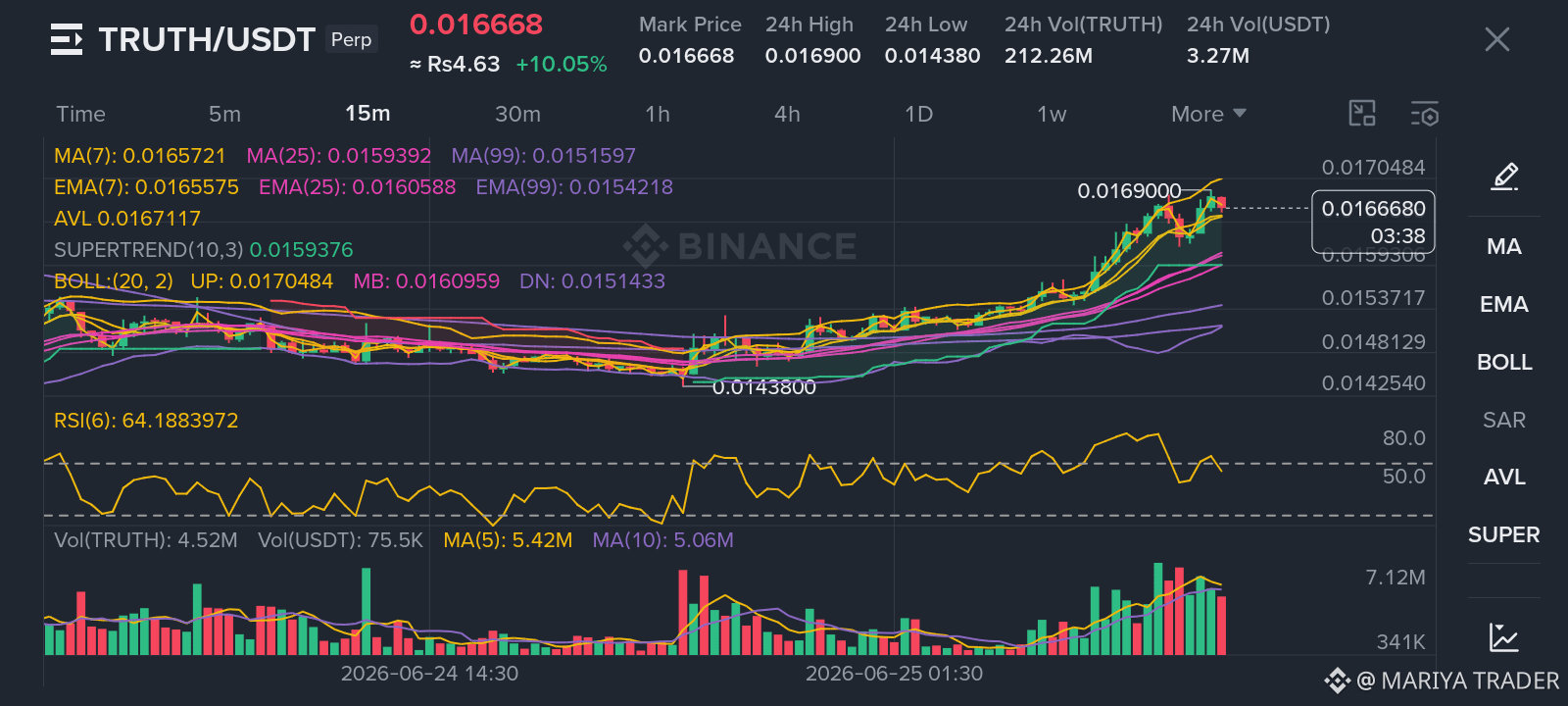The width and height of the screenshot is (1568, 706).
Task: Click the RSI 80.0 level label
Action: coord(1403,438)
